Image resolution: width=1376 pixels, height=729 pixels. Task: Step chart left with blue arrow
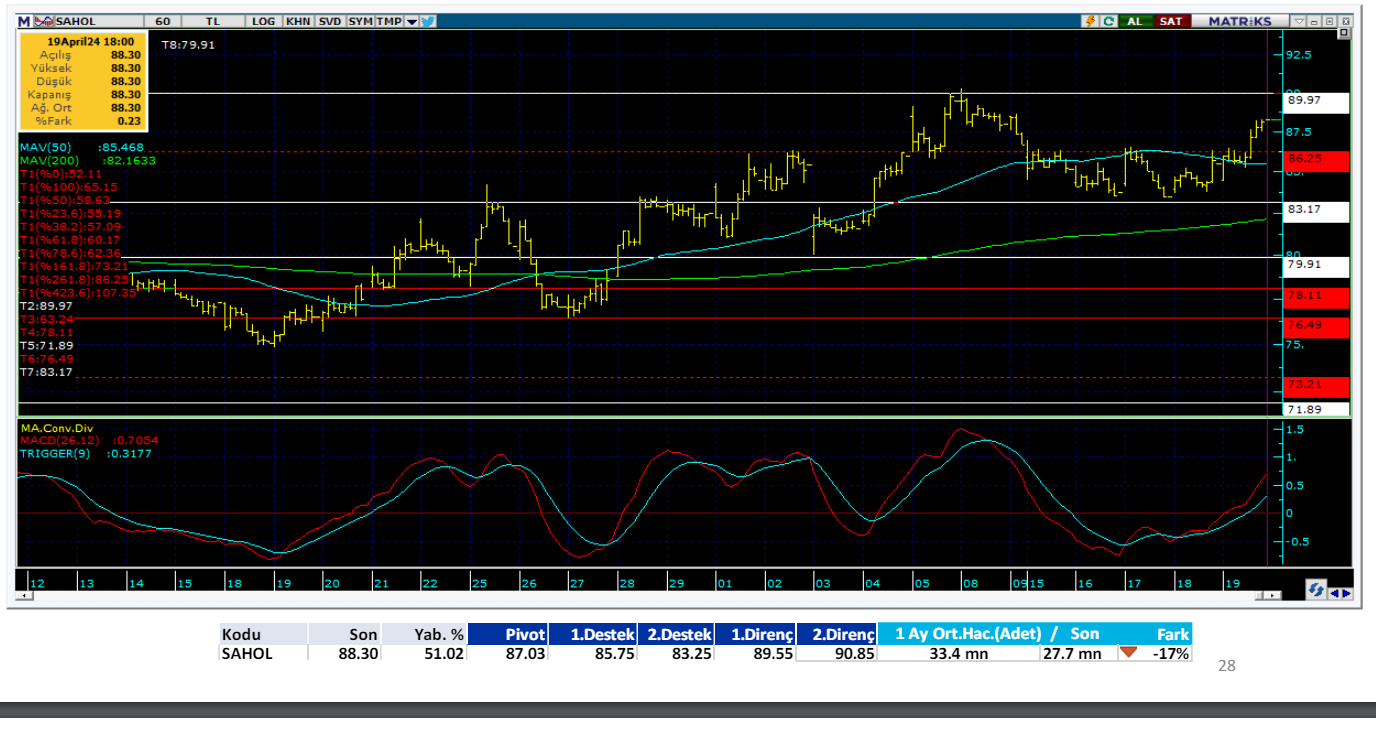coord(1333,592)
